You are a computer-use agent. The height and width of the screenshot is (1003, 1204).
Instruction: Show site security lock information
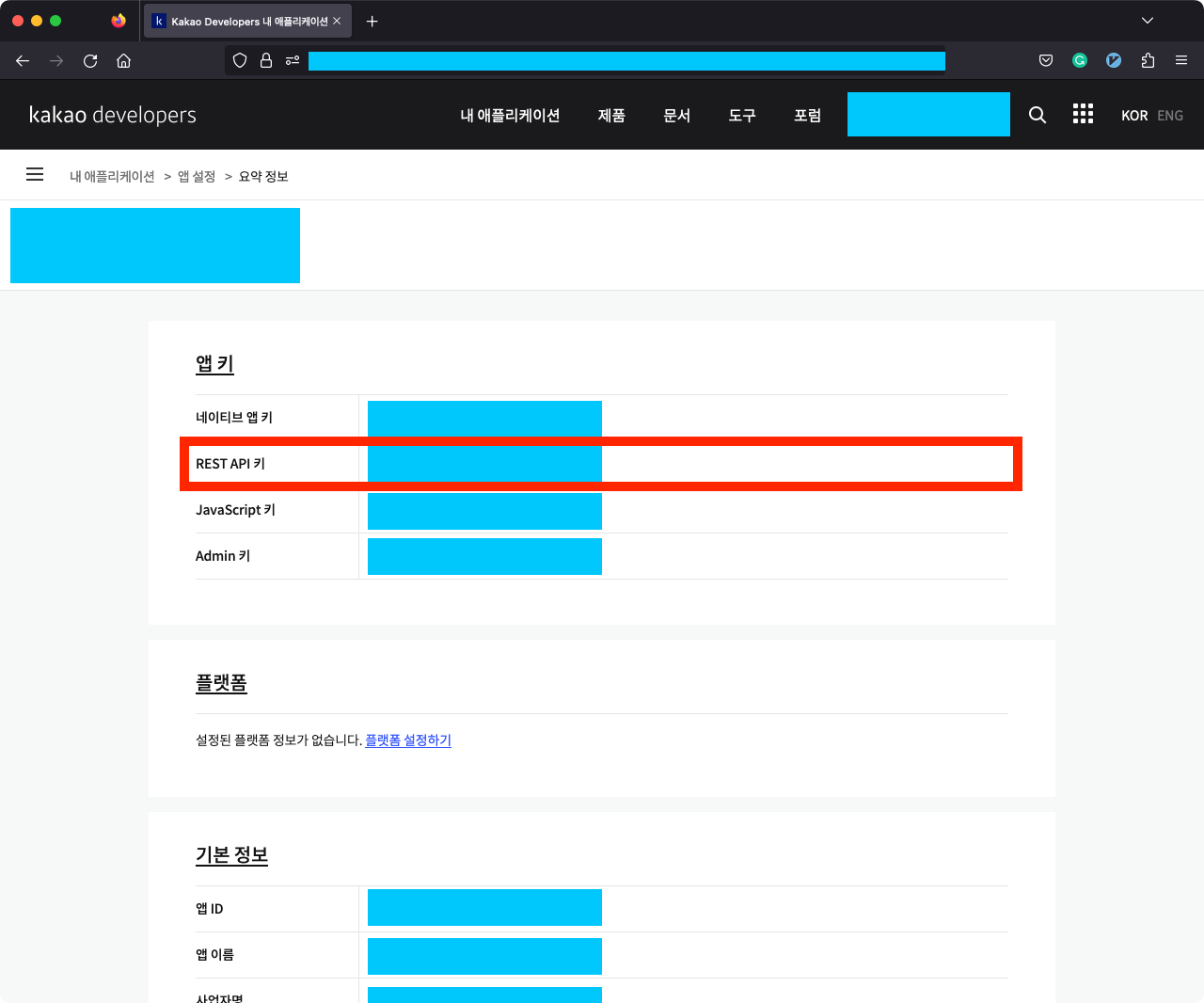click(266, 60)
